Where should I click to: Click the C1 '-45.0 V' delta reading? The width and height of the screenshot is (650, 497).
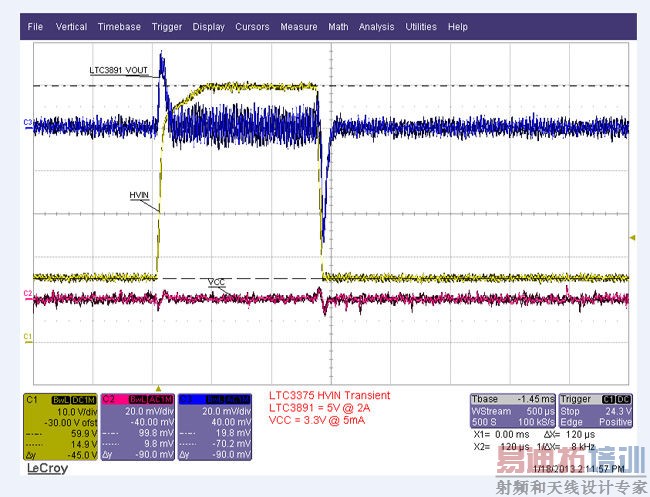point(82,455)
